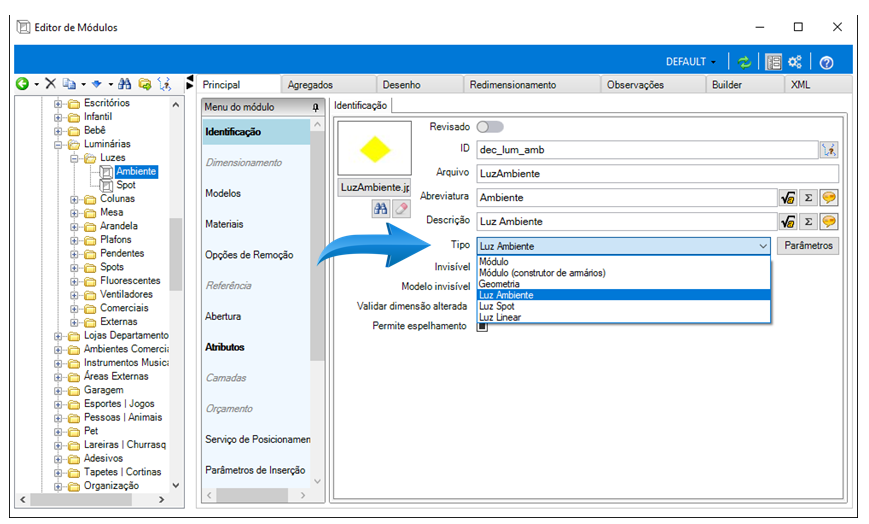
Task: Expand the Escritórios folder
Action: tap(58, 104)
